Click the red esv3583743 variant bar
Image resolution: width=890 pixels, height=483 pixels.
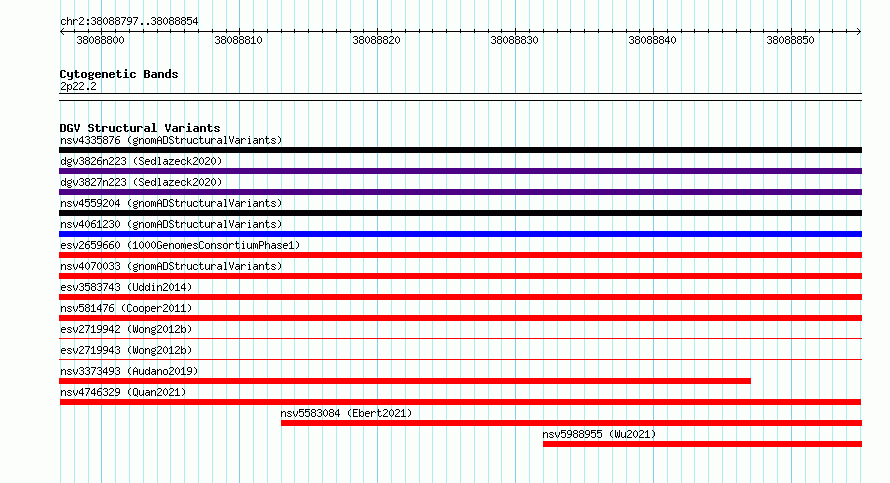point(460,297)
